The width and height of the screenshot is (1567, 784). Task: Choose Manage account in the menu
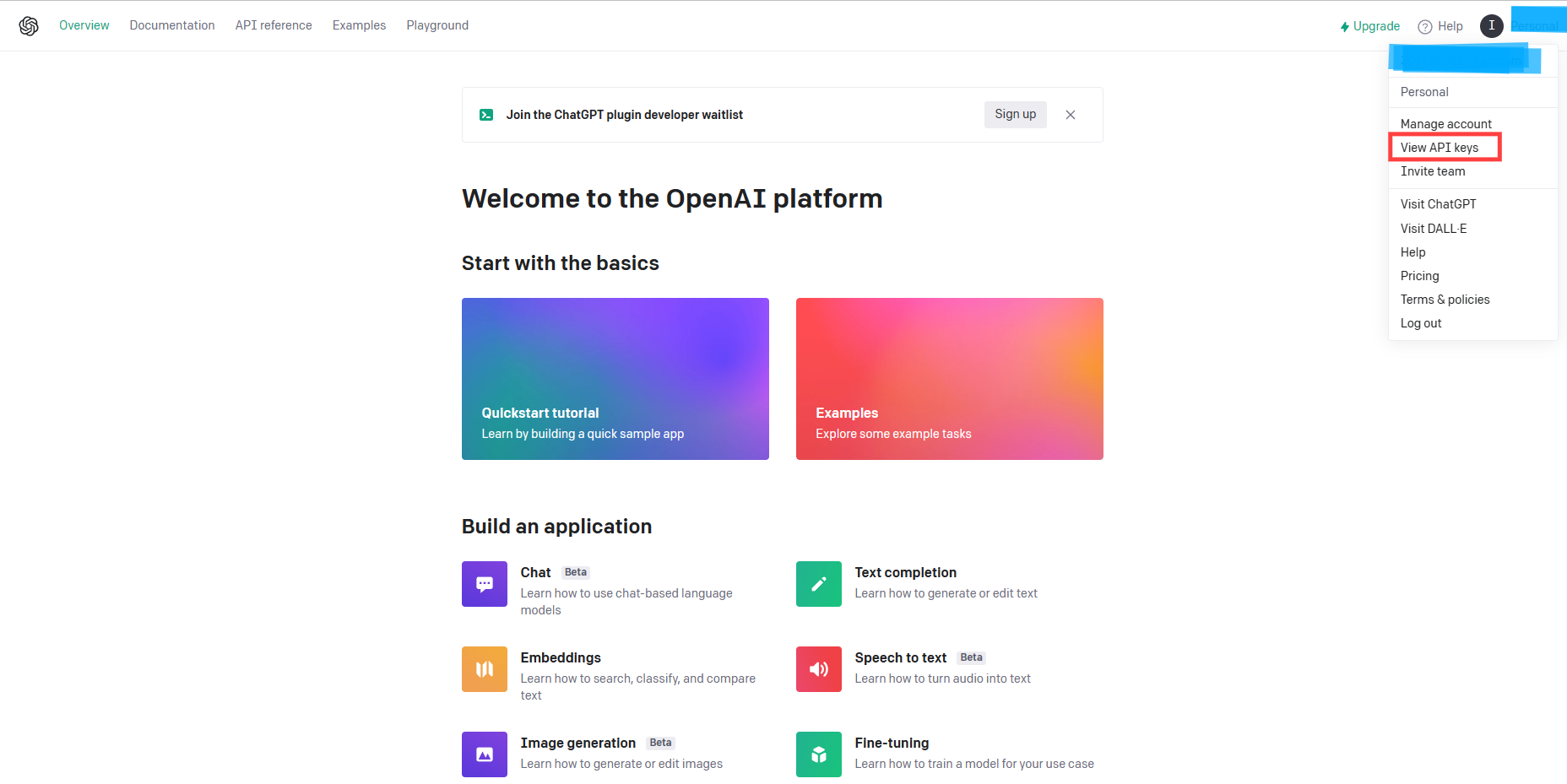coord(1446,124)
